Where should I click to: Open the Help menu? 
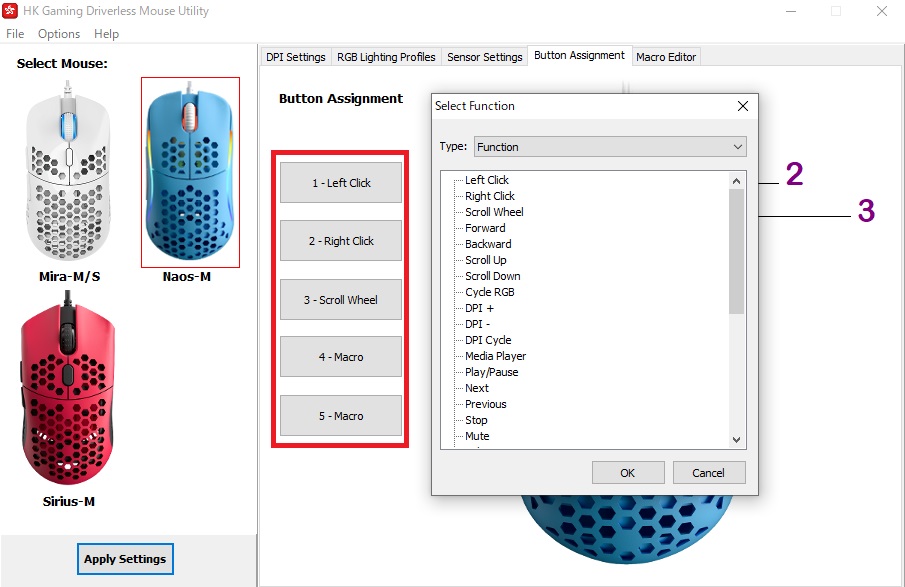pos(106,33)
